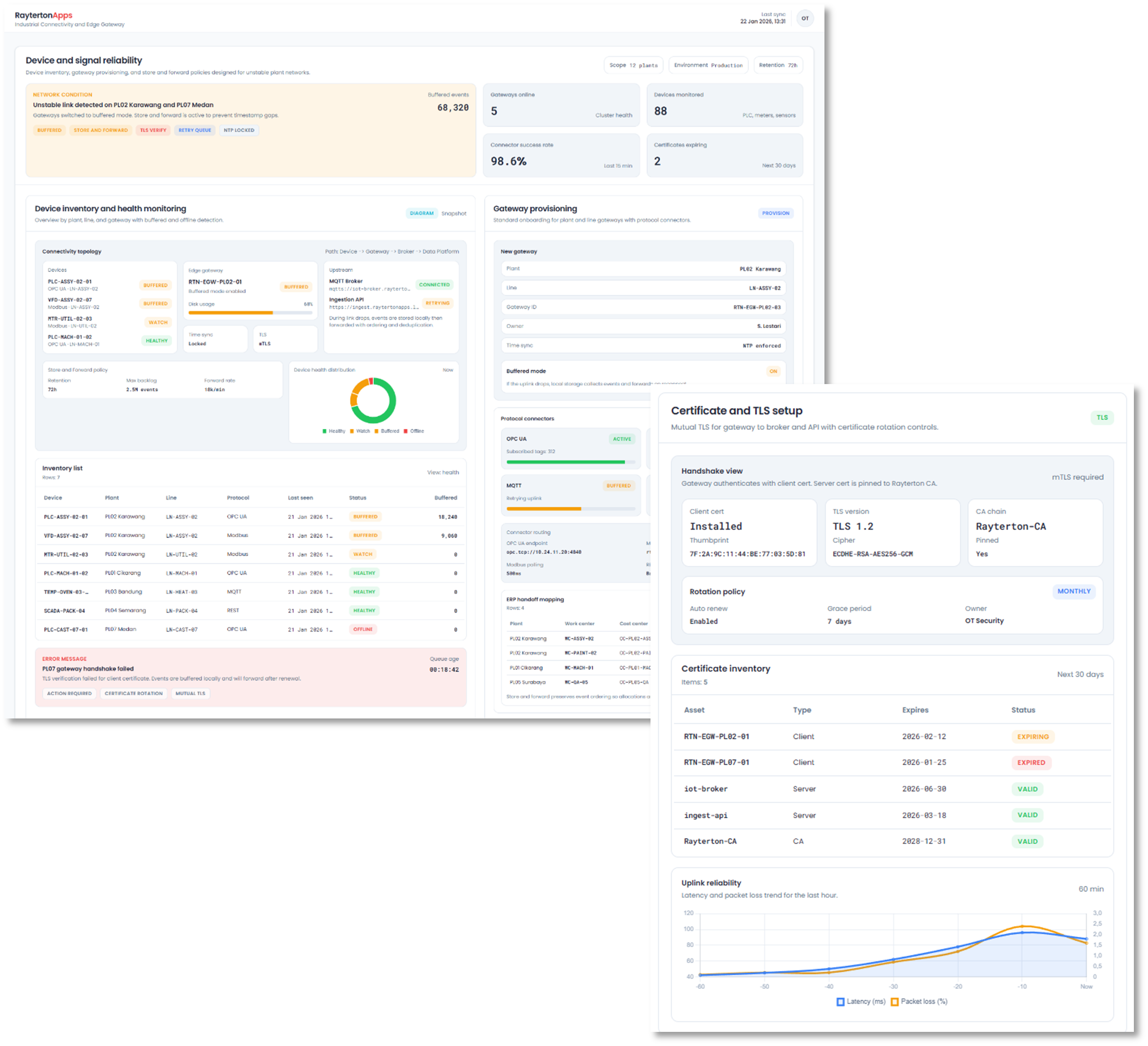
Task: Click the CERTIFICATE ROTATION action chip
Action: (133, 693)
